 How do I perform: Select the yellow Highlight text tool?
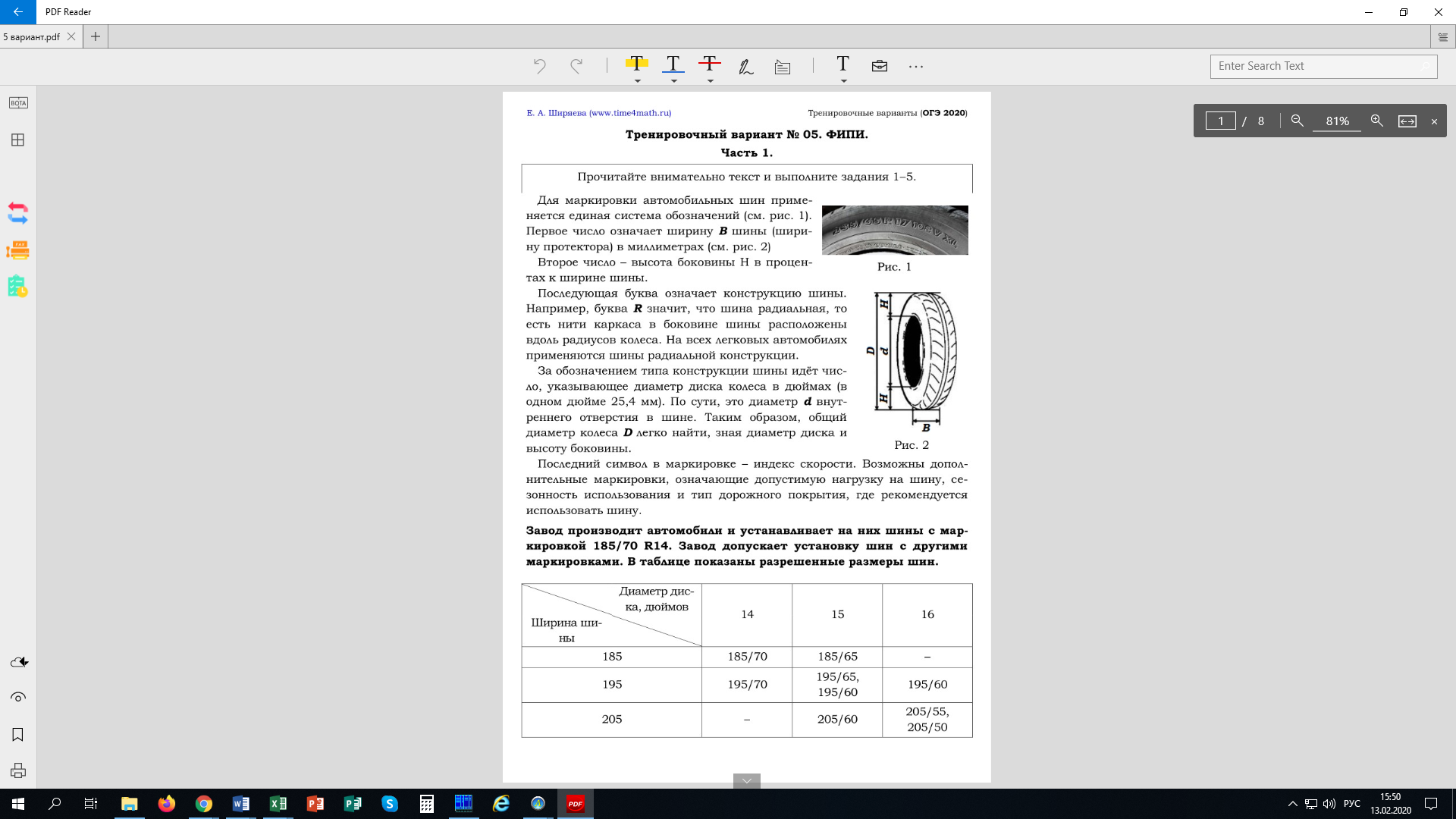tap(637, 64)
